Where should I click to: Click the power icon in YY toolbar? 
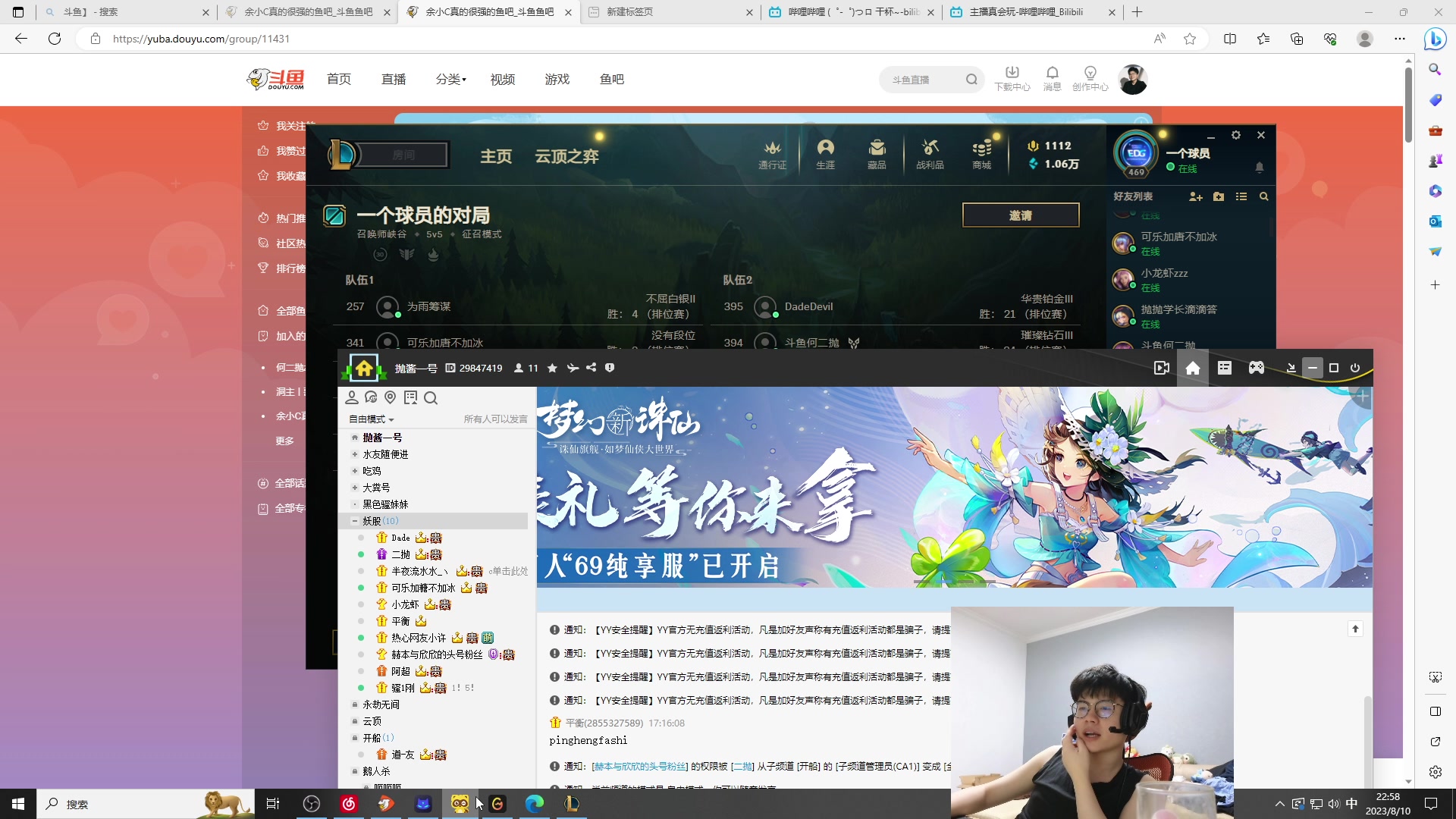(1355, 368)
